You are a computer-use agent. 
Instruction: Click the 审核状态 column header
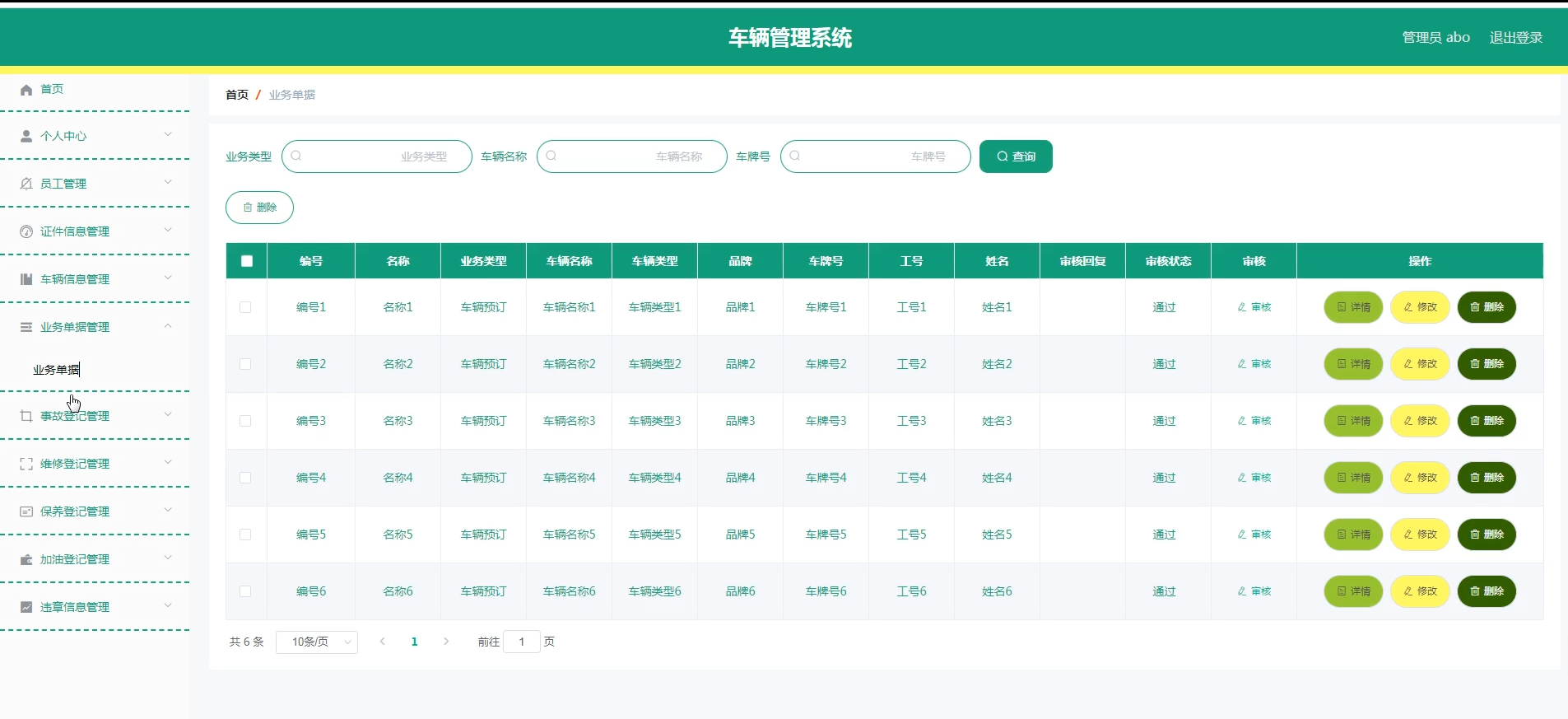[x=1168, y=261]
